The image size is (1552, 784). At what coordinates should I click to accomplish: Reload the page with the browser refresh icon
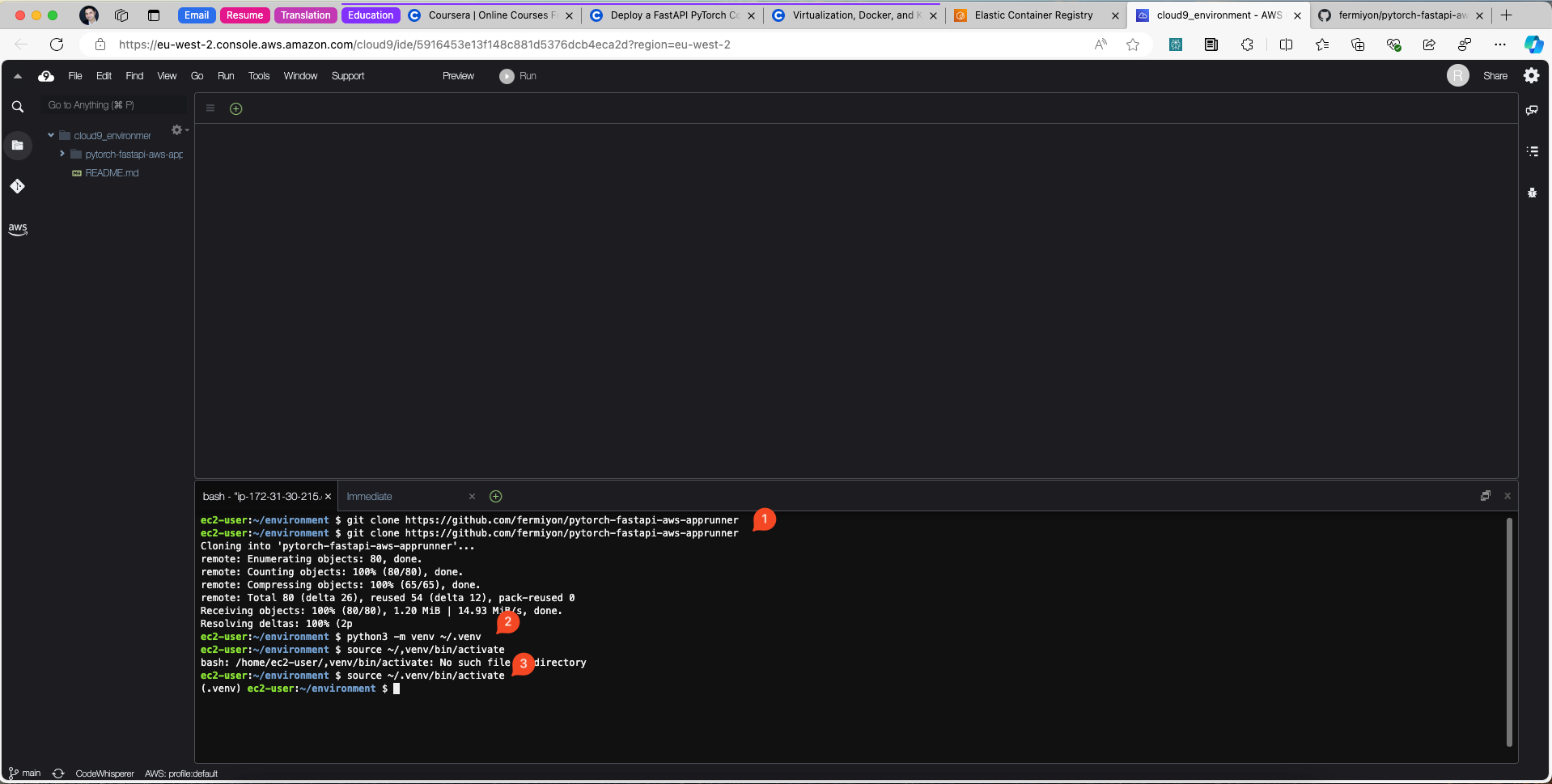[x=57, y=44]
